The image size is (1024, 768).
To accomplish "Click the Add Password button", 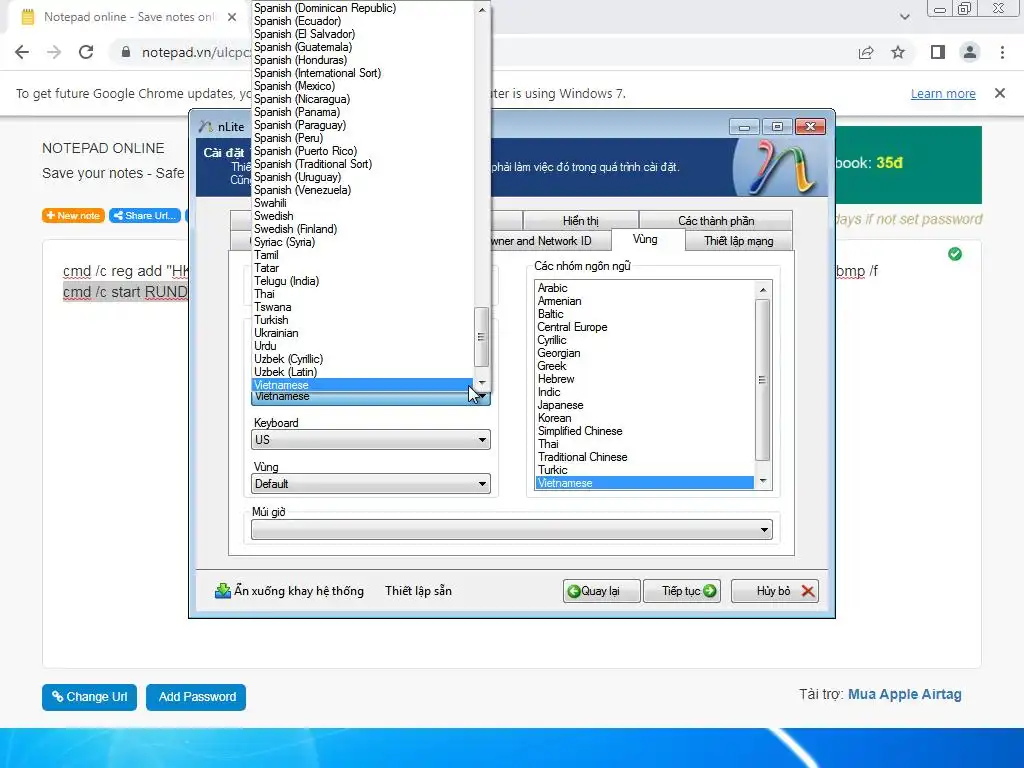I will tap(196, 697).
